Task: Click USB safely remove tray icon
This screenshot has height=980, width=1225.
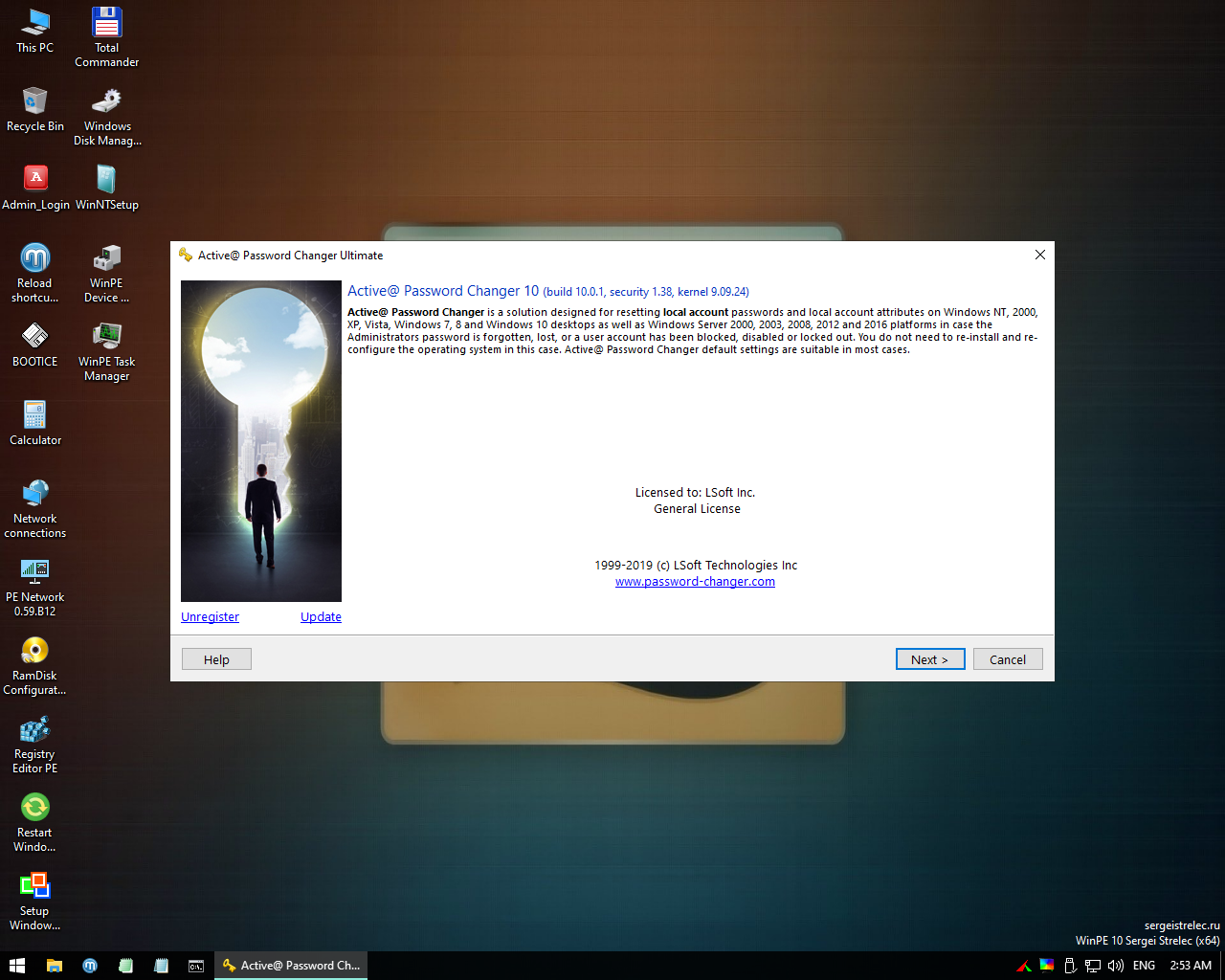Action: pyautogui.click(x=1071, y=966)
